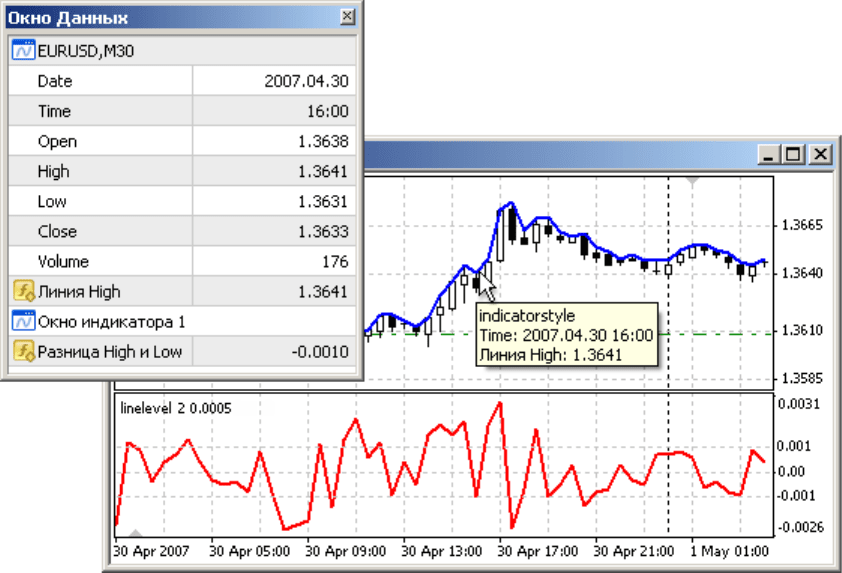
Task: Minimize the chart window
Action: tap(768, 154)
